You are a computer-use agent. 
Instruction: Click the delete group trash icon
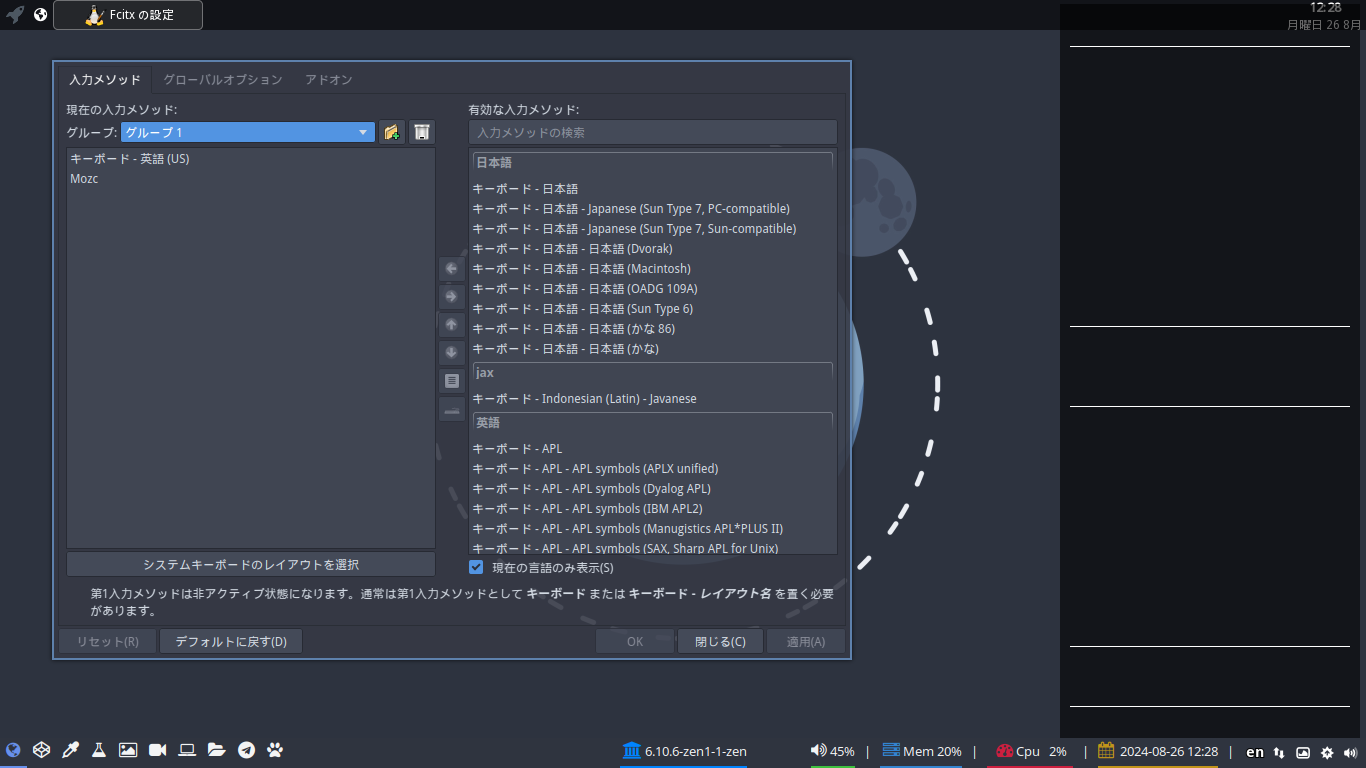[x=422, y=132]
